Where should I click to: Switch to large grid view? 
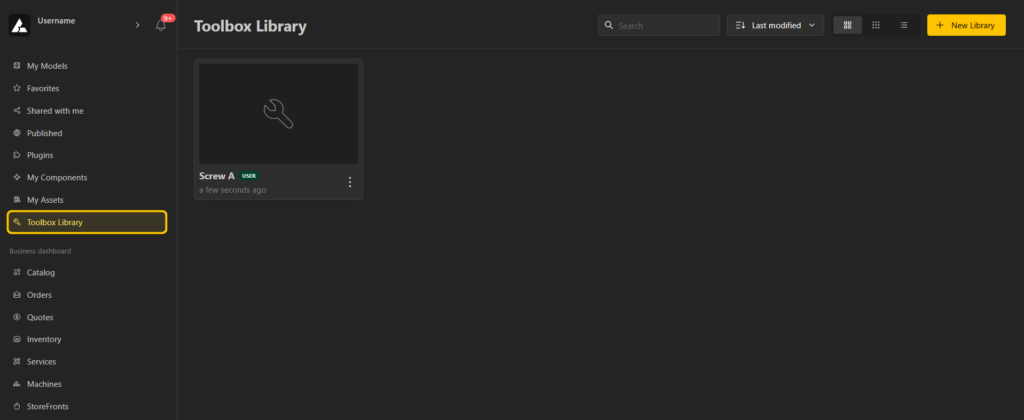pyautogui.click(x=848, y=25)
